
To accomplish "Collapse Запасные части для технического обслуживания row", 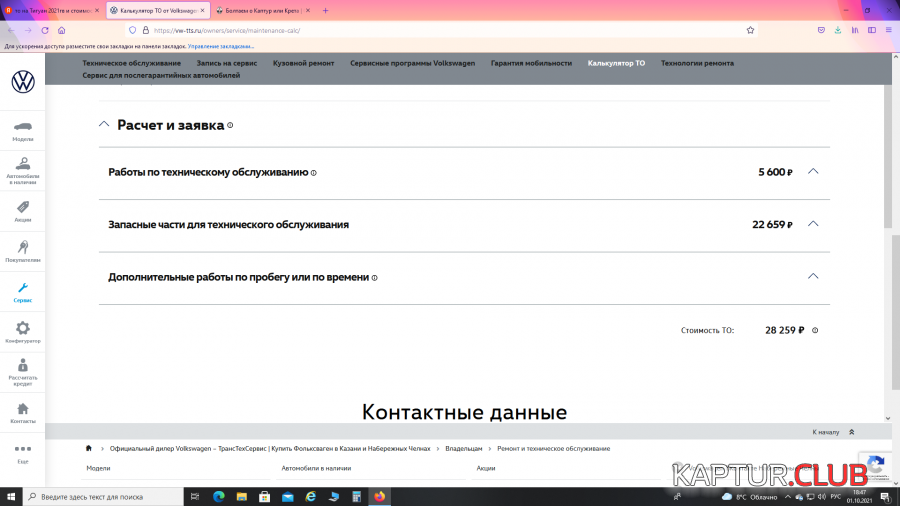I will [813, 224].
